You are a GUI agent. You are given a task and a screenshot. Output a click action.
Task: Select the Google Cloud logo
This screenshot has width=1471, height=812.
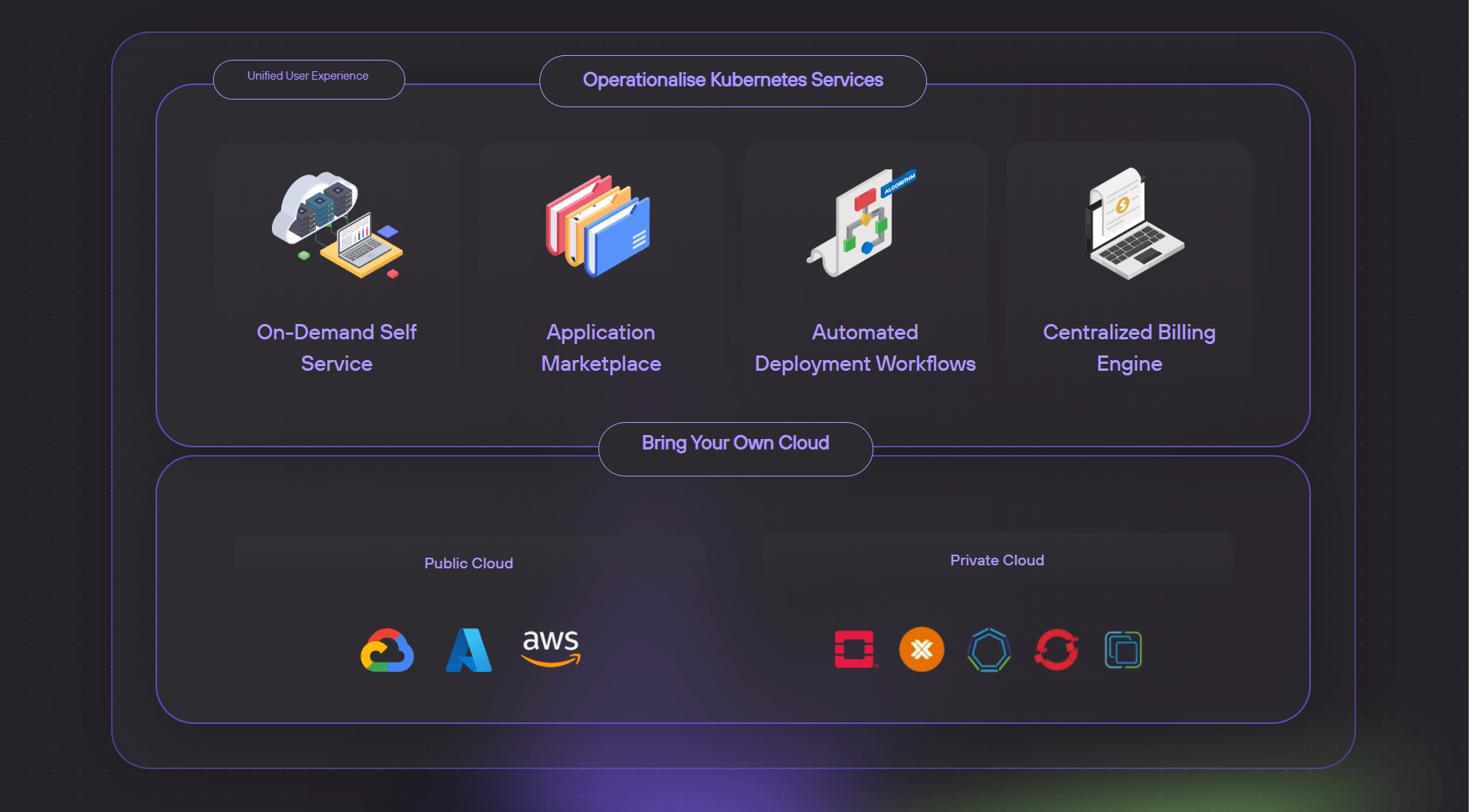point(386,650)
